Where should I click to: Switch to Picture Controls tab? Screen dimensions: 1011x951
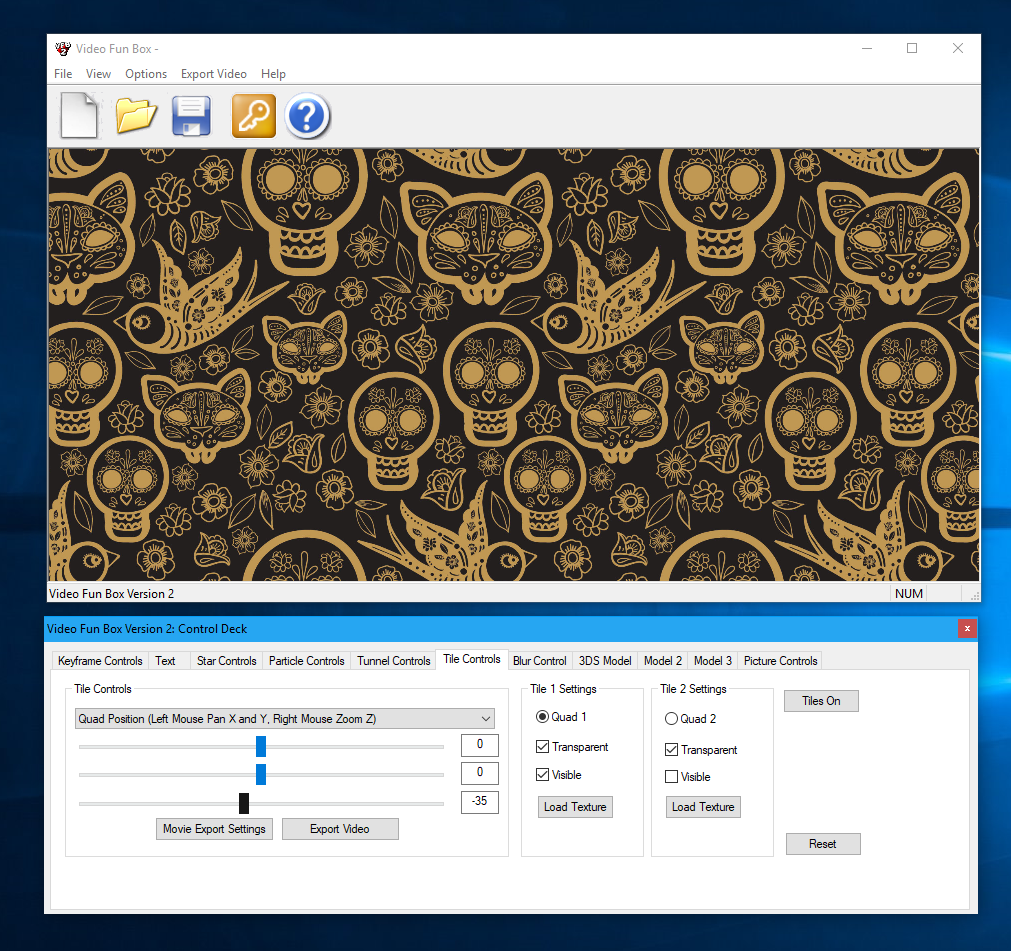780,661
